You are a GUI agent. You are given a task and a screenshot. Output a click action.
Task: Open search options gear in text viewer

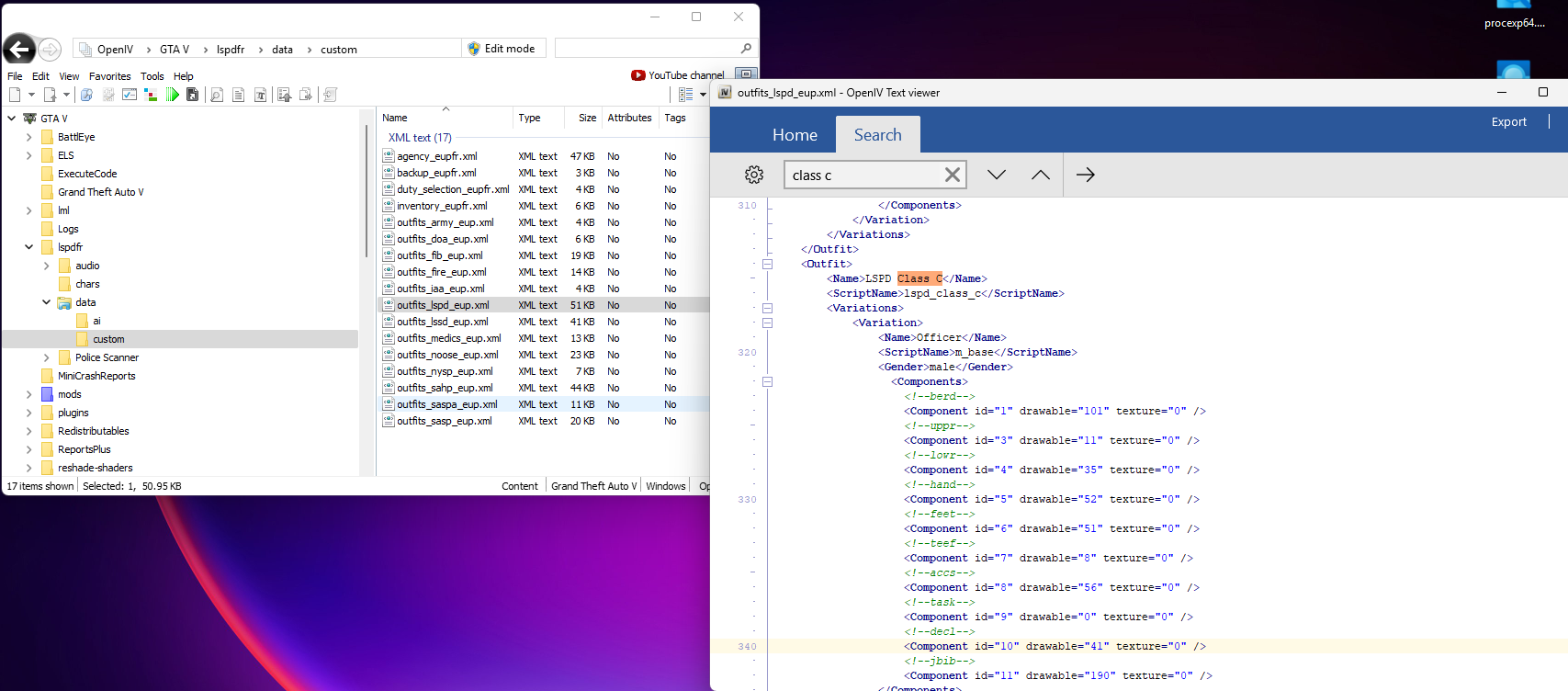(x=754, y=175)
